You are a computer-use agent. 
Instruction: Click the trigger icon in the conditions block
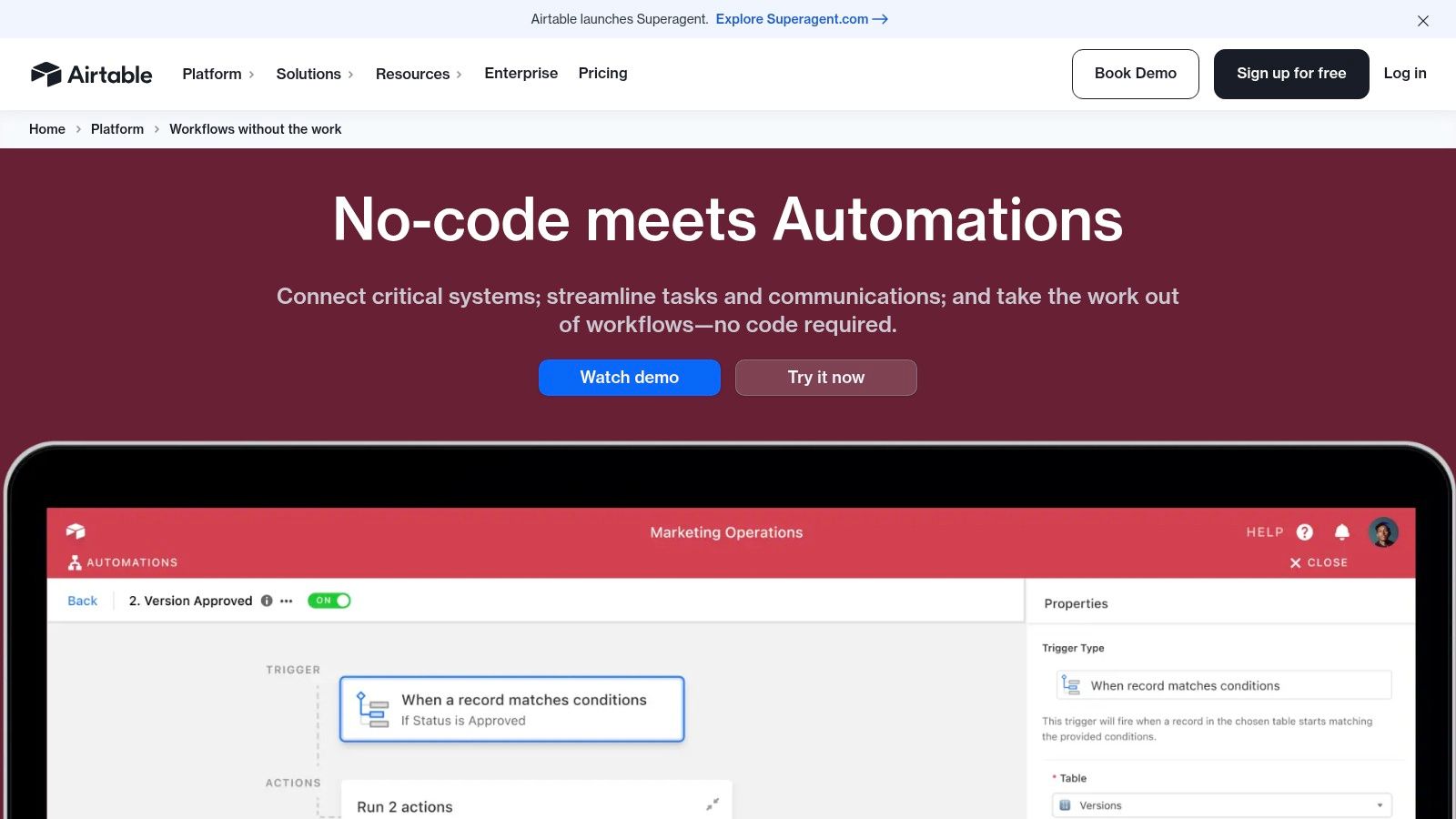(373, 709)
